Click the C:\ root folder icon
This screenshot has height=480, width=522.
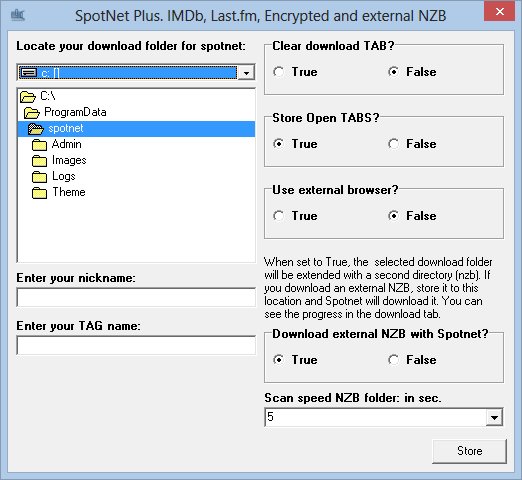tap(27, 97)
